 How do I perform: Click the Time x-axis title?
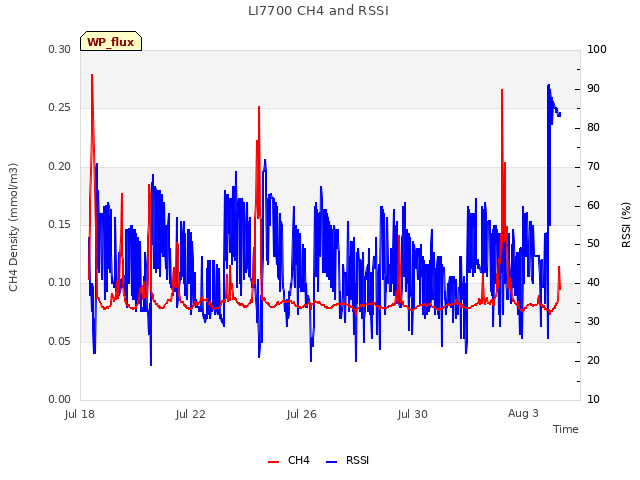point(566,429)
